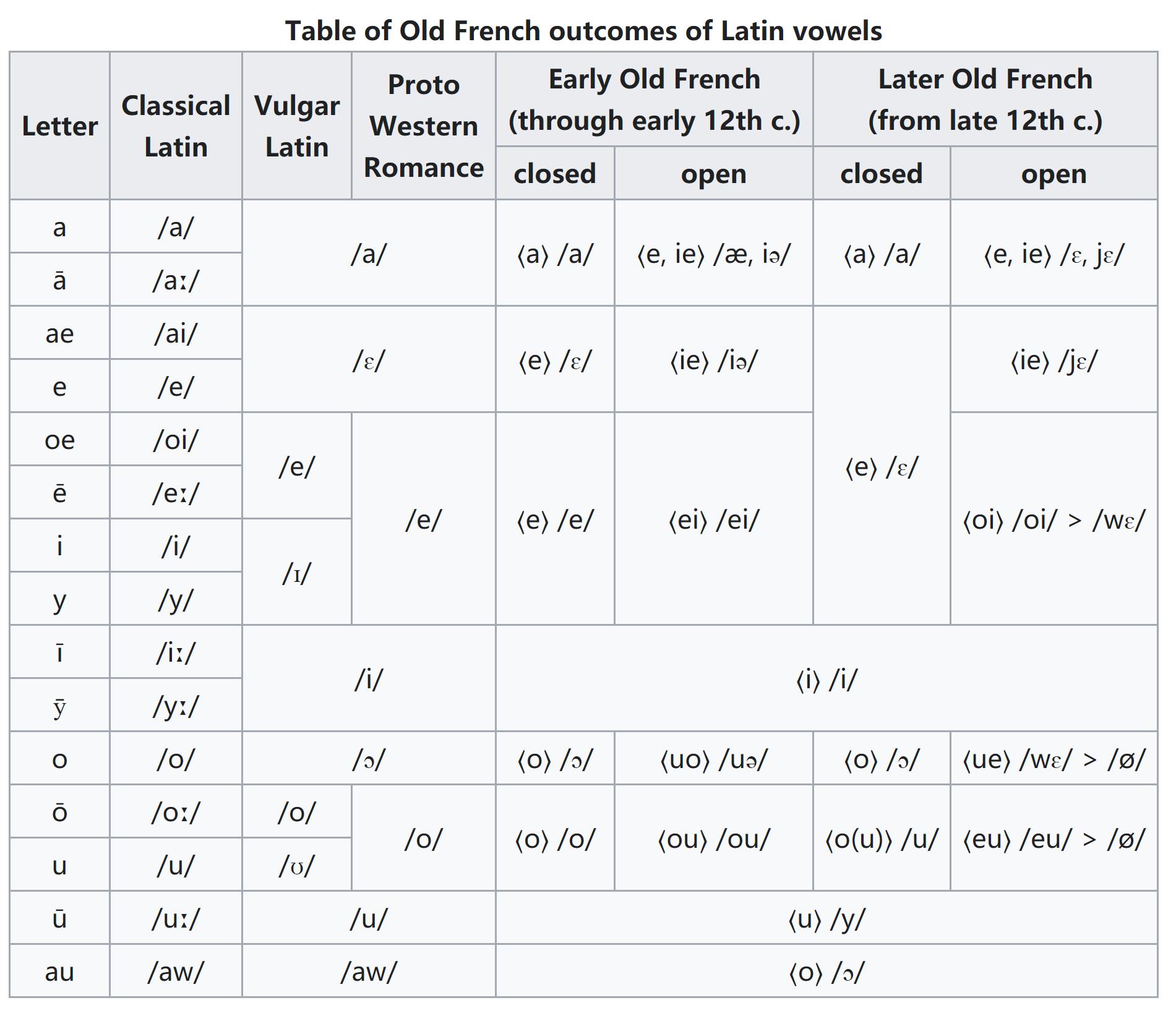This screenshot has height=1016, width=1176.
Task: Click the Classical Latin /oi/ cell
Action: click(176, 440)
